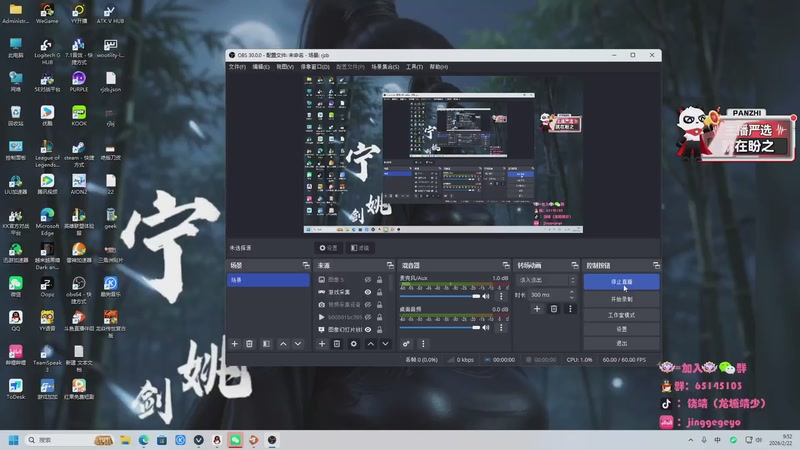800x450 pixels.
Task: Open the 场景集合(S) menu
Action: point(385,67)
